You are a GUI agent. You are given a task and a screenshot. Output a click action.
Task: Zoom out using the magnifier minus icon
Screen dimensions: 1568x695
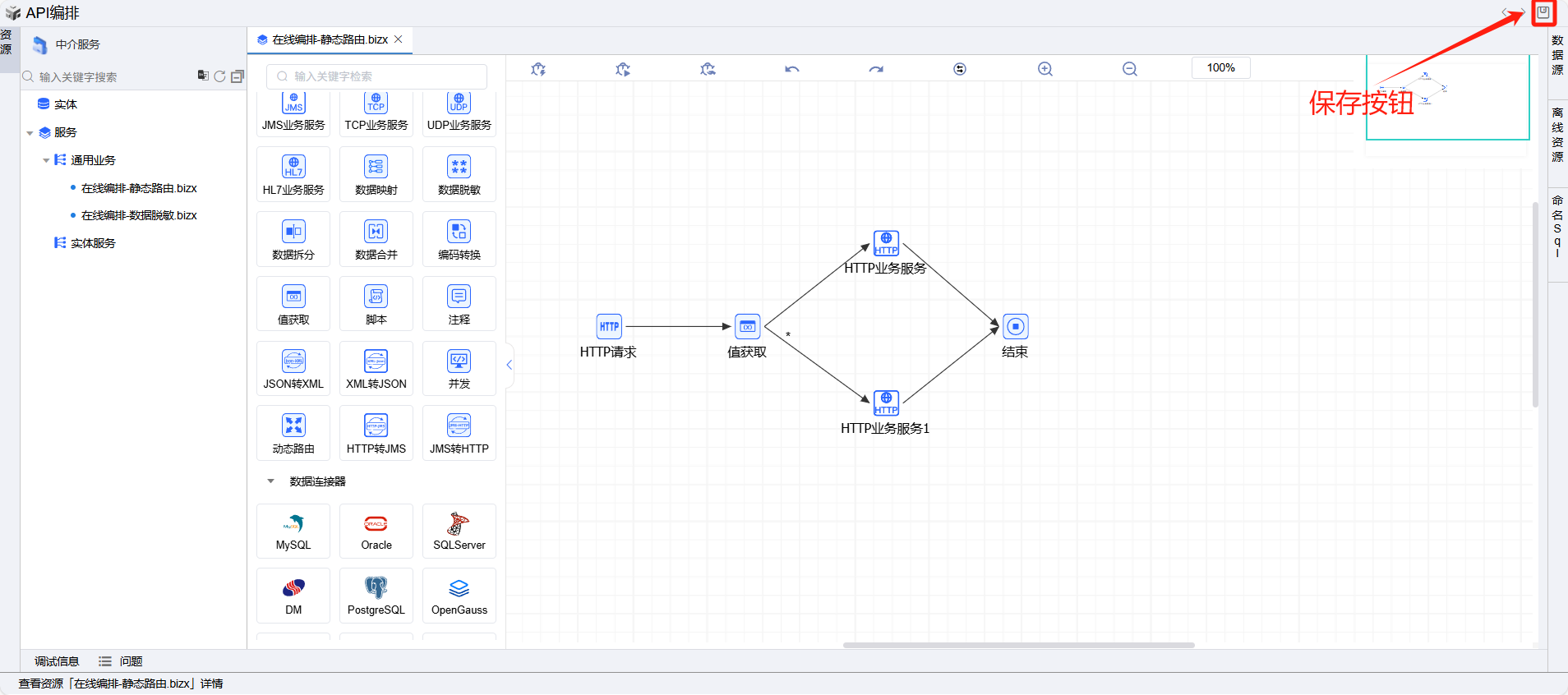coord(1130,69)
